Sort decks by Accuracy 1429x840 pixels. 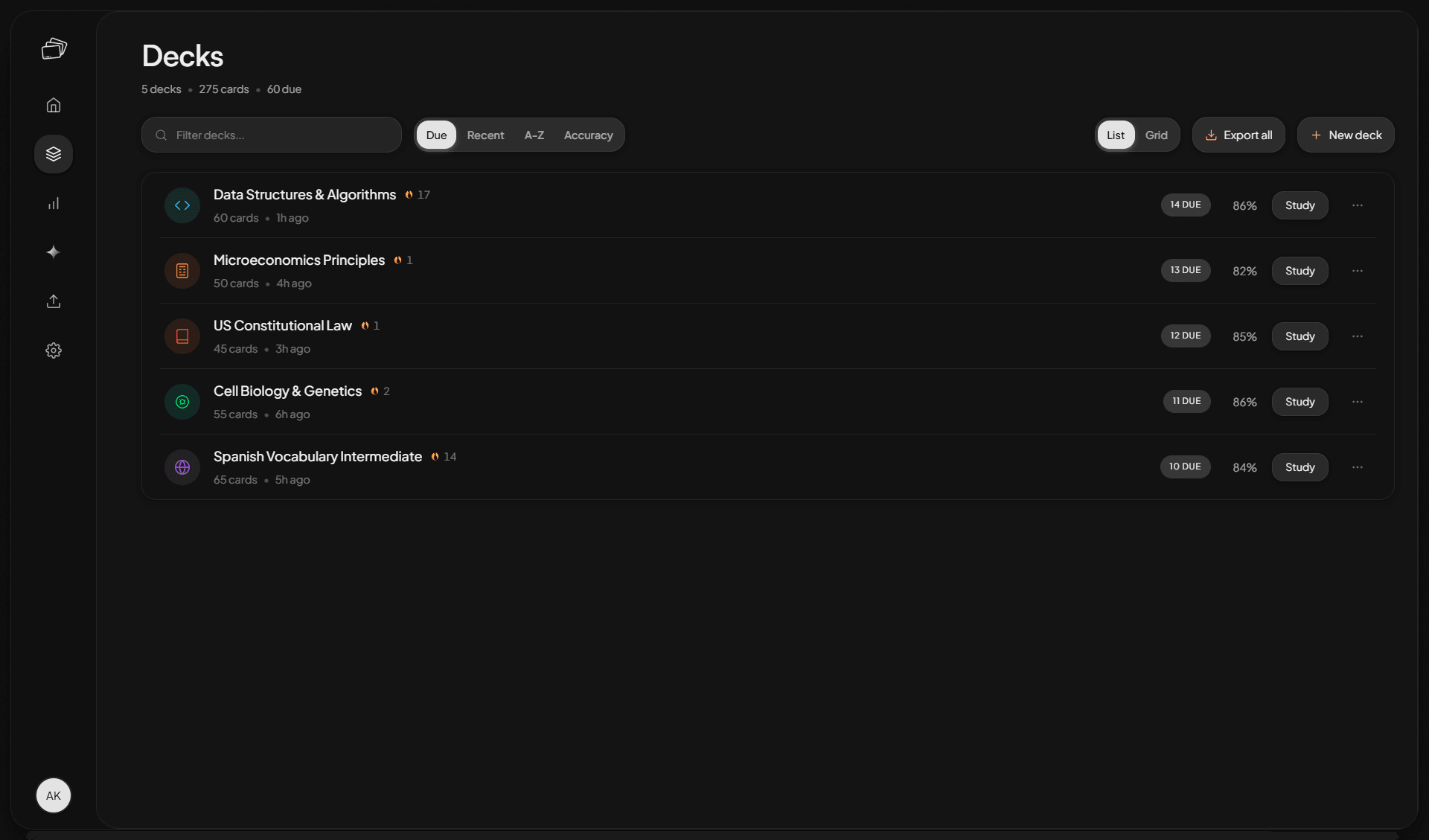coord(588,135)
